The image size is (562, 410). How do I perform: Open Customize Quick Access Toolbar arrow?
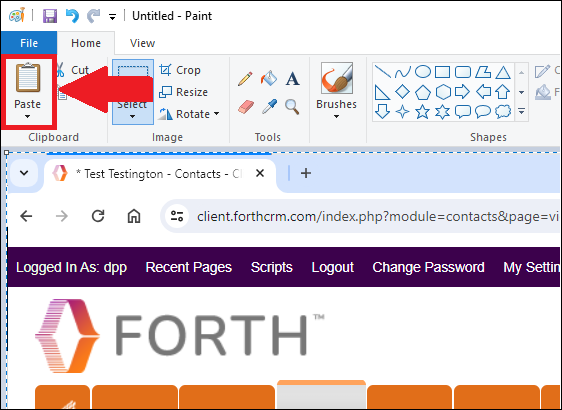[x=113, y=16]
